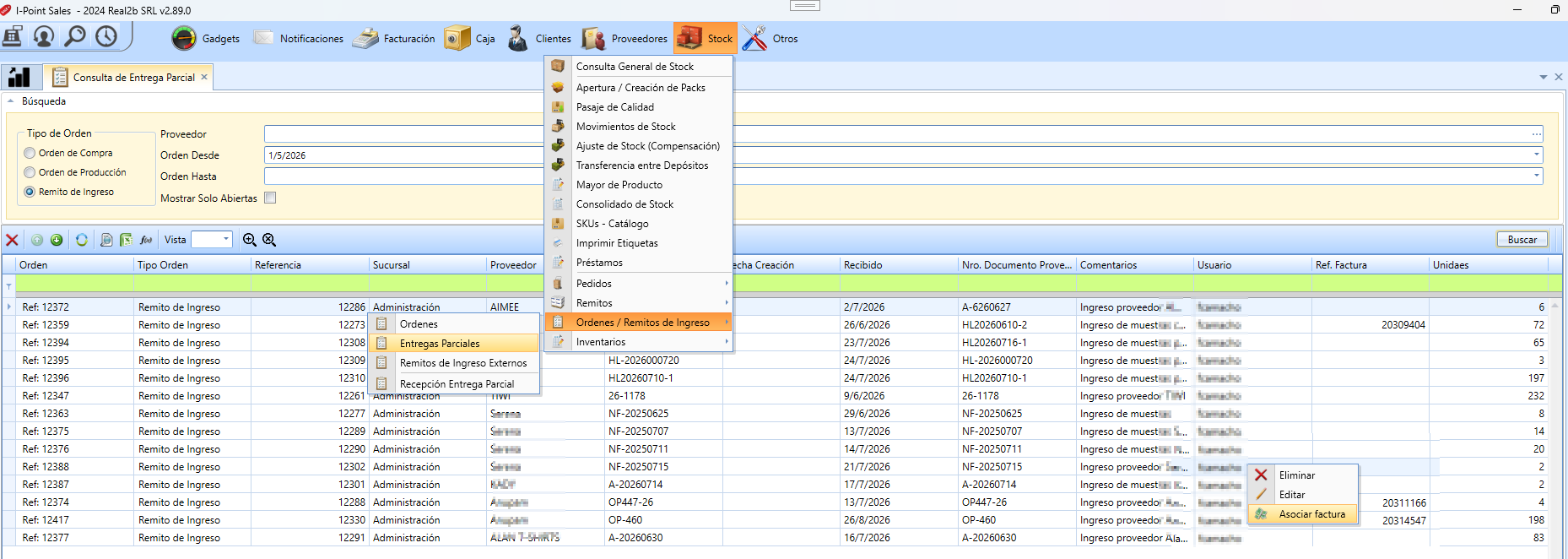1568x559 pixels.
Task: Click the zoom in magnifier icon
Action: (x=250, y=240)
